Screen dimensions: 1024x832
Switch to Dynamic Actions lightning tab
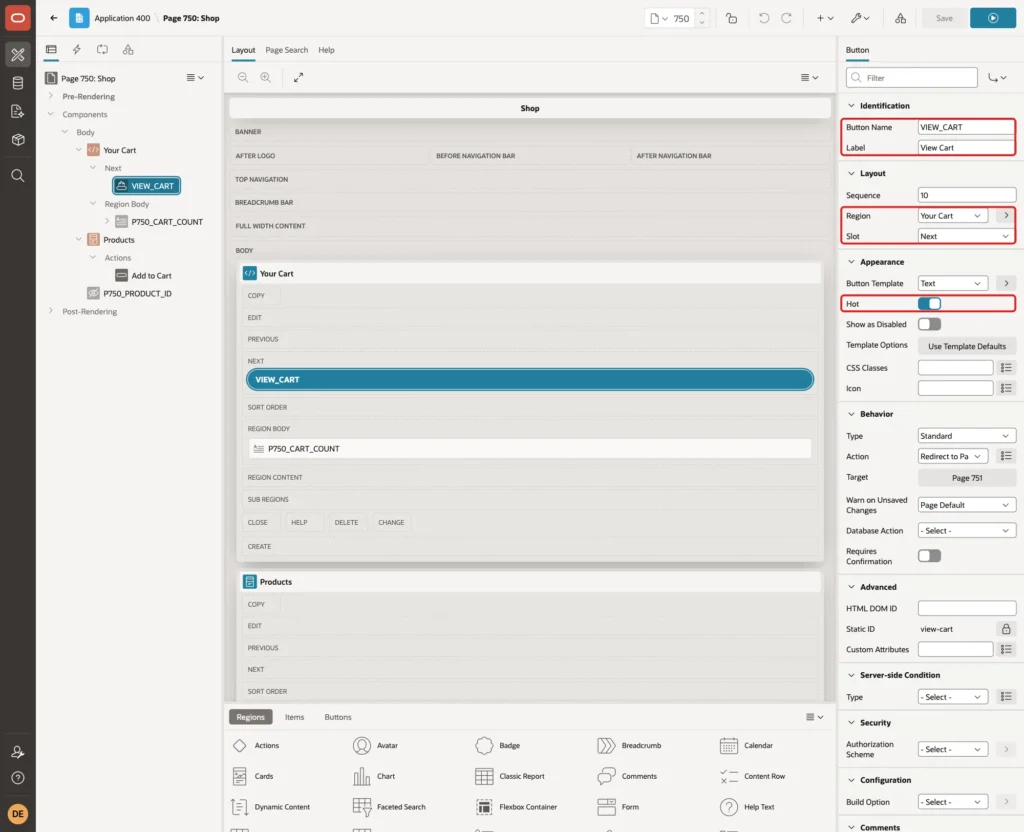[x=76, y=50]
